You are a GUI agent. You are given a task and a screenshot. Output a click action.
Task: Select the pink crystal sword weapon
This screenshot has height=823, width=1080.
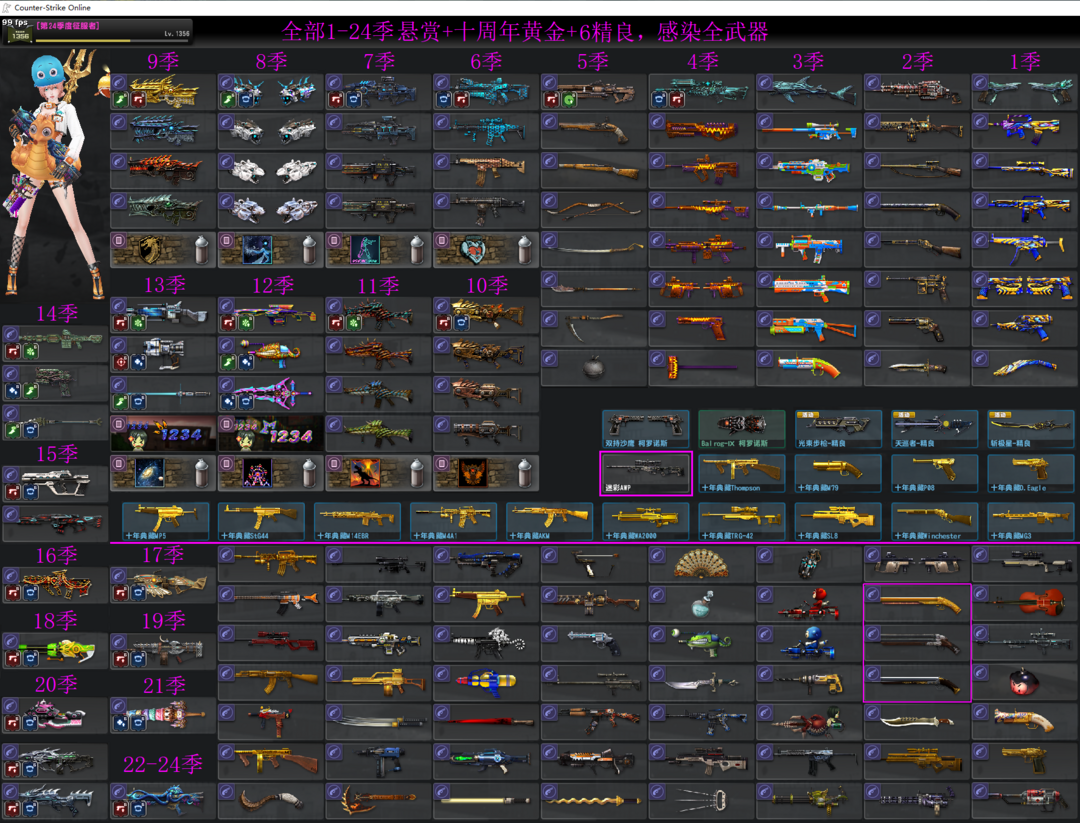click(271, 395)
